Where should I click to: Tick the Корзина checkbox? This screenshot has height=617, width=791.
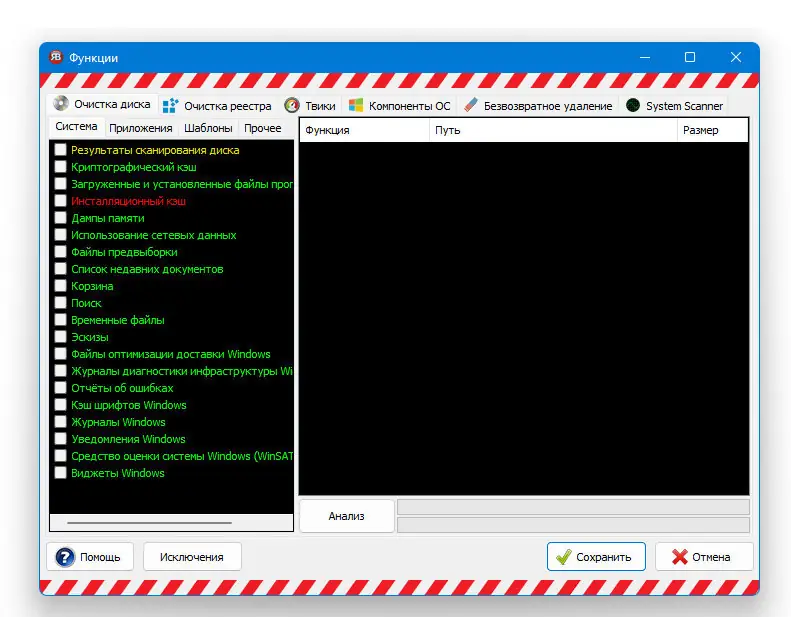click(61, 286)
